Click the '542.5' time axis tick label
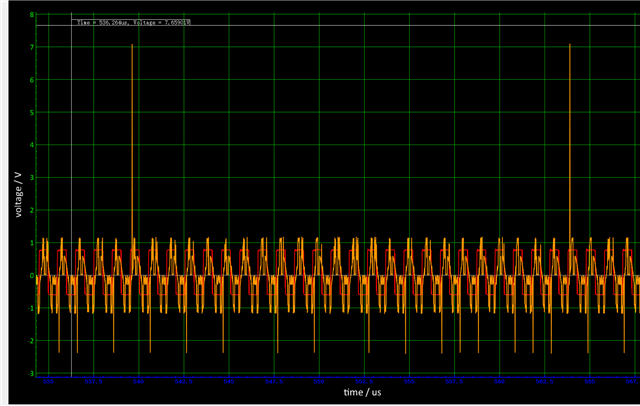The image size is (640, 406). tap(184, 382)
